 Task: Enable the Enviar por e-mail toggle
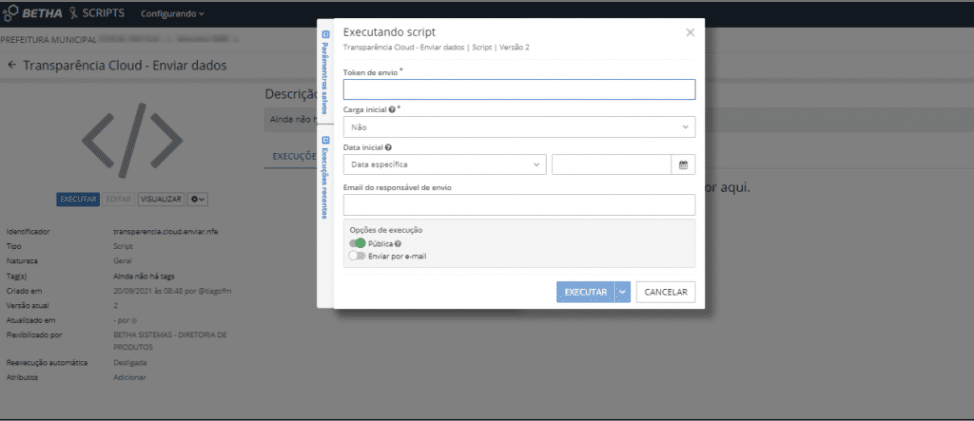357,256
